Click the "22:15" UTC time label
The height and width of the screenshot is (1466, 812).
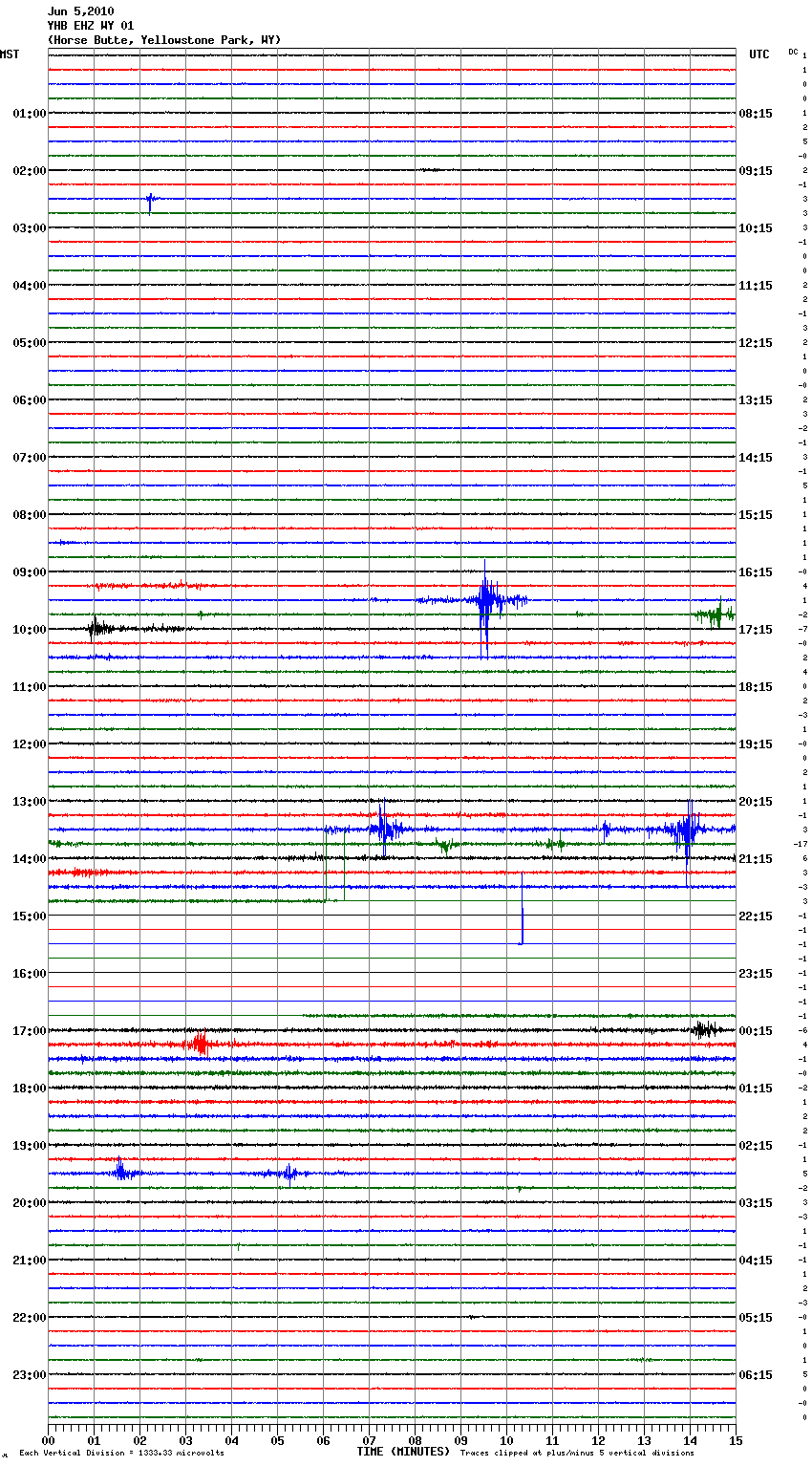point(756,916)
